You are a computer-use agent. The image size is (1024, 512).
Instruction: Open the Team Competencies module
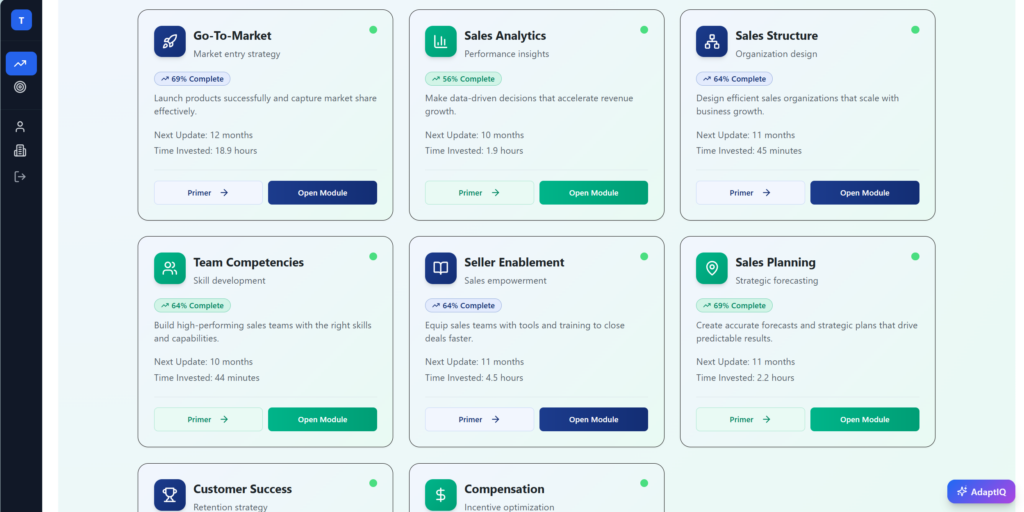323,419
